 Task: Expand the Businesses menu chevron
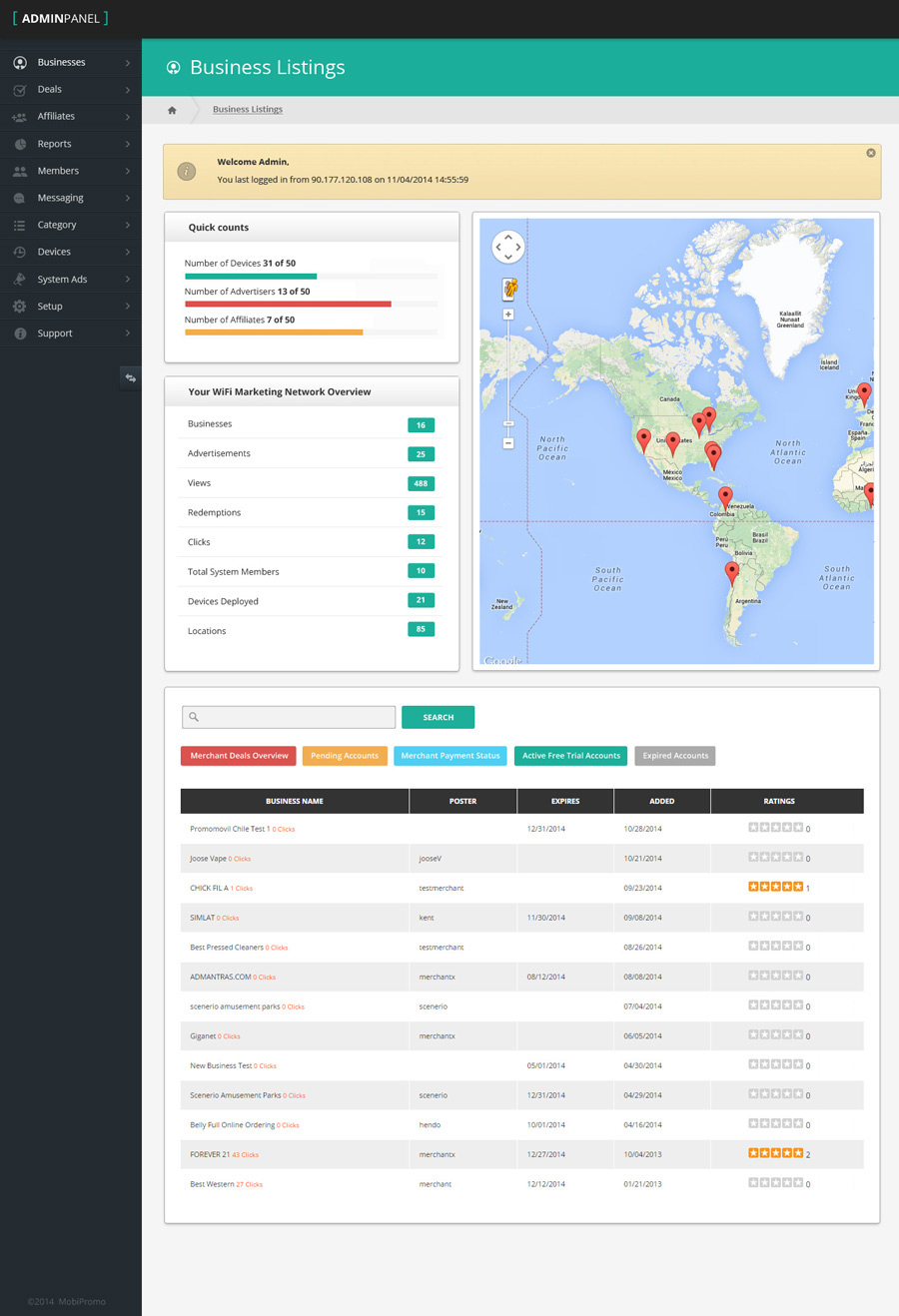coord(128,63)
